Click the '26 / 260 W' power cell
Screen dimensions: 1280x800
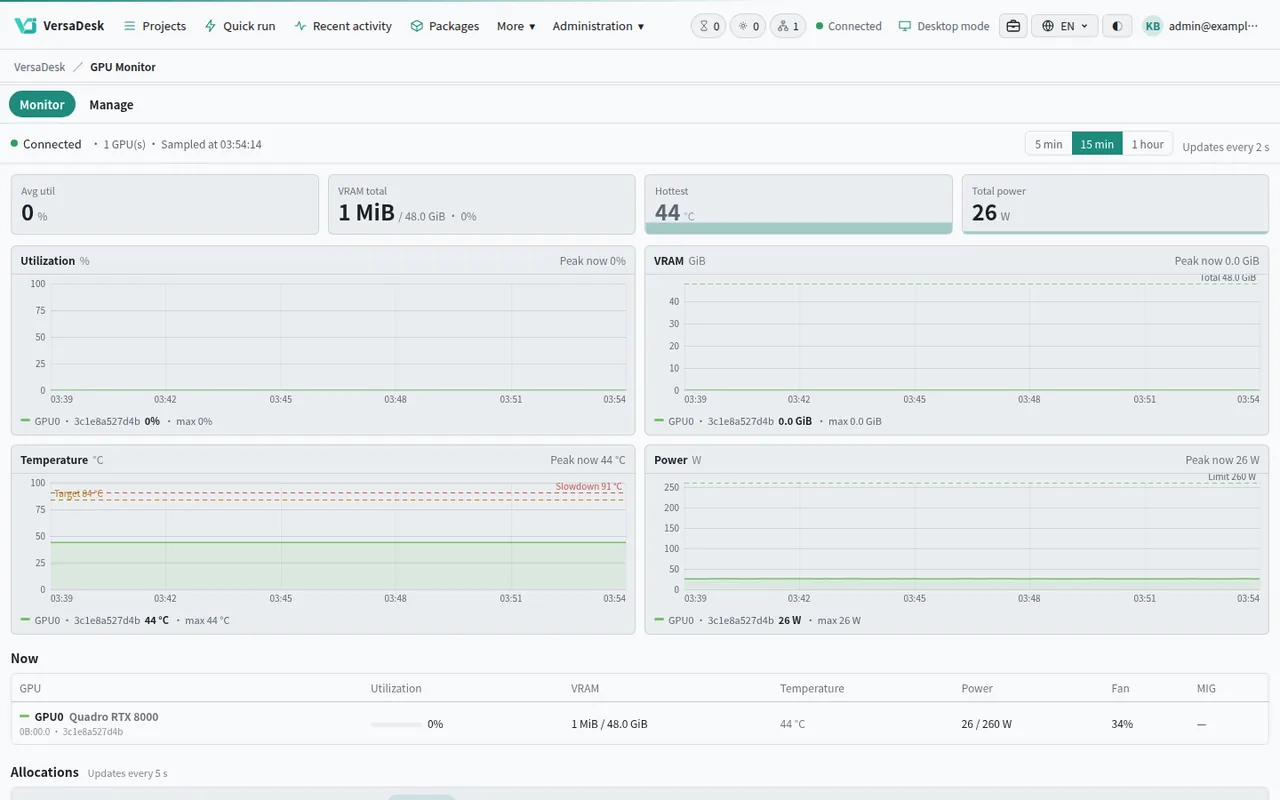[x=987, y=724]
